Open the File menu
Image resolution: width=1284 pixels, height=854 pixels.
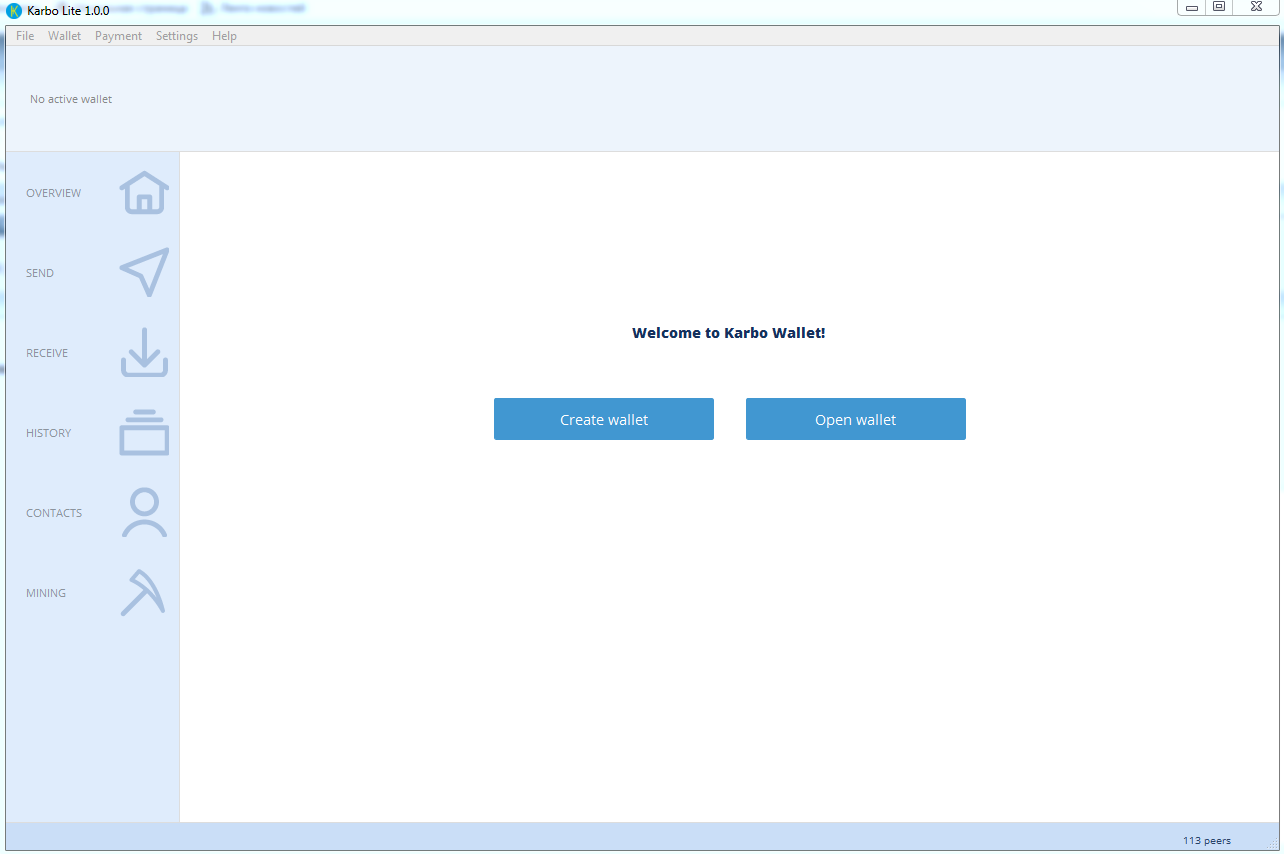coord(25,36)
